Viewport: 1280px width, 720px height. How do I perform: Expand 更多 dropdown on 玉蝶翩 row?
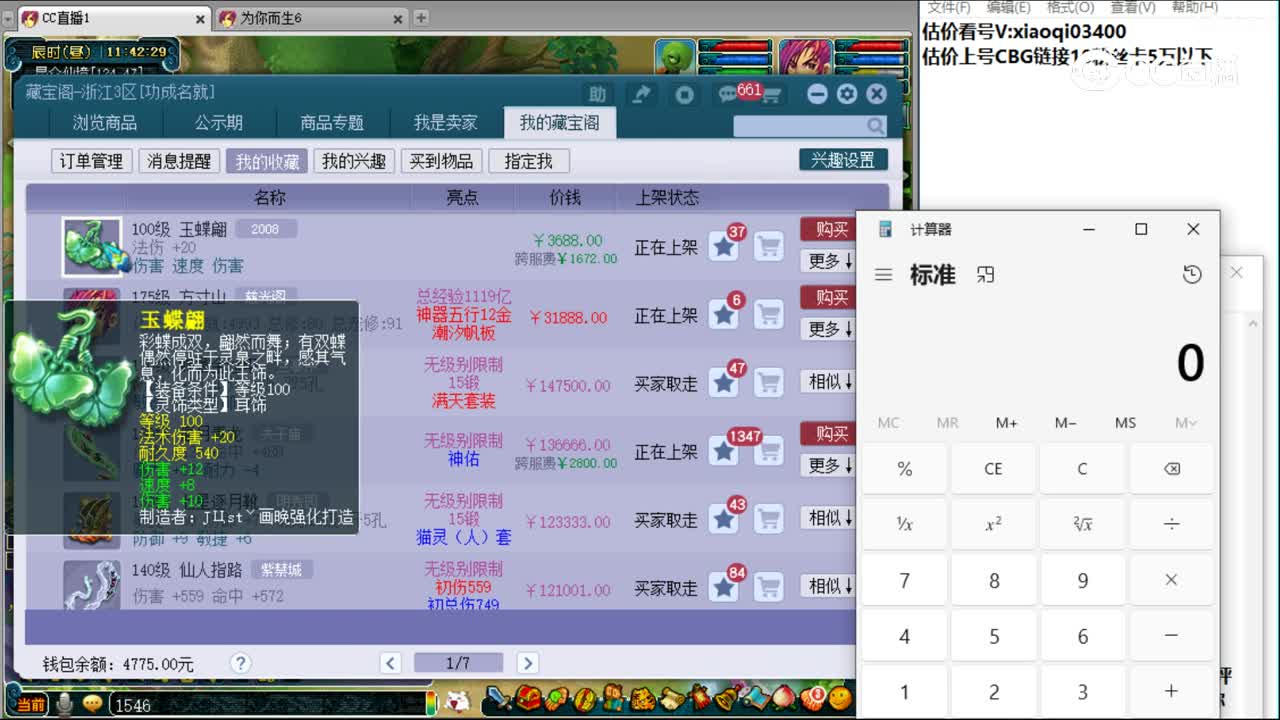pos(827,261)
